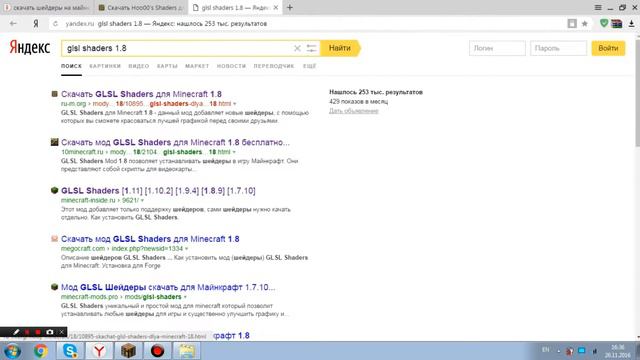Launch Google Chrome from the taskbar
Image resolution: width=640 pixels, height=360 pixels.
coord(40,351)
